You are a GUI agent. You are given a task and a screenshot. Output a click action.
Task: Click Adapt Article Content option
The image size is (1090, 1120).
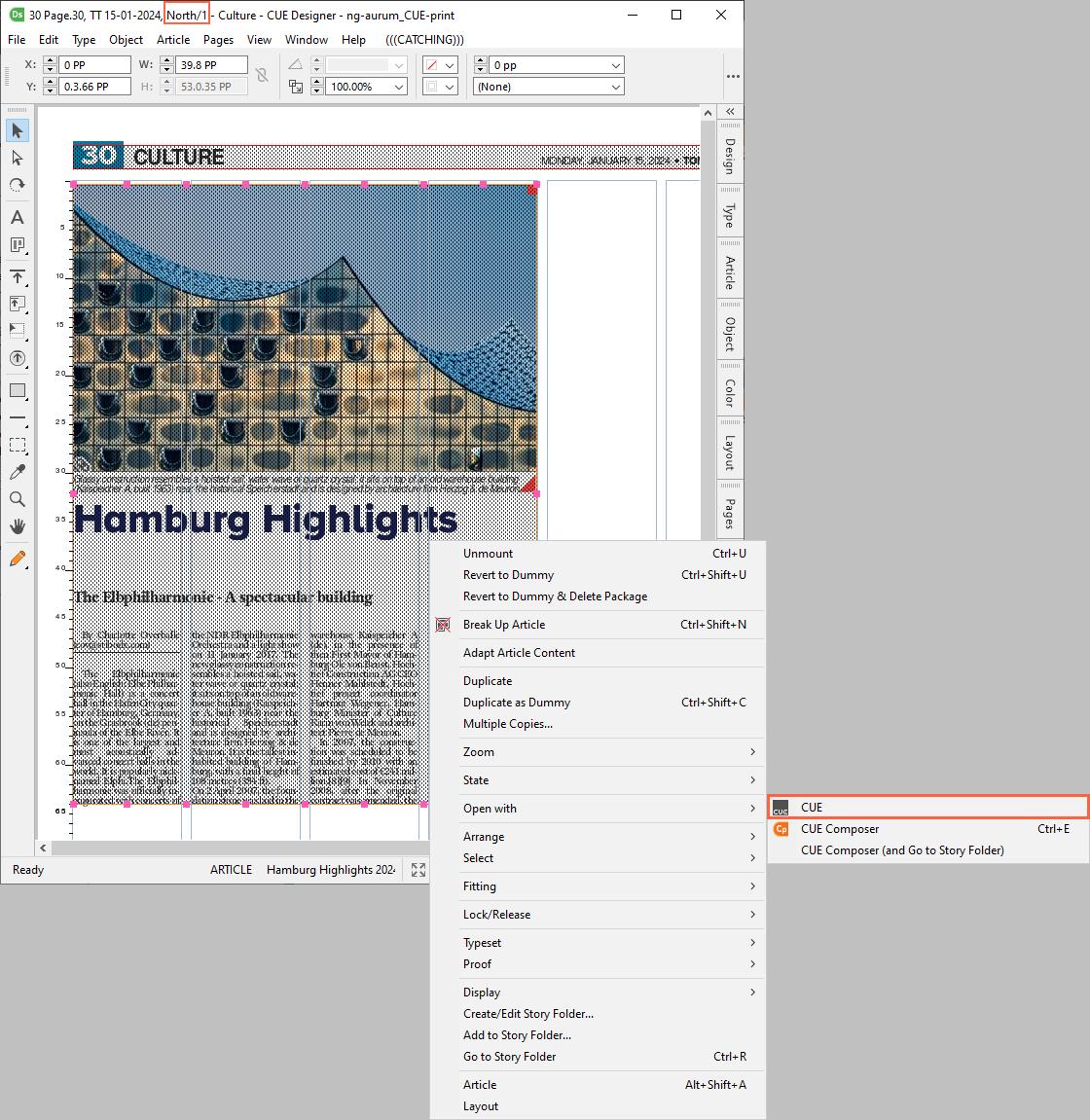point(519,653)
